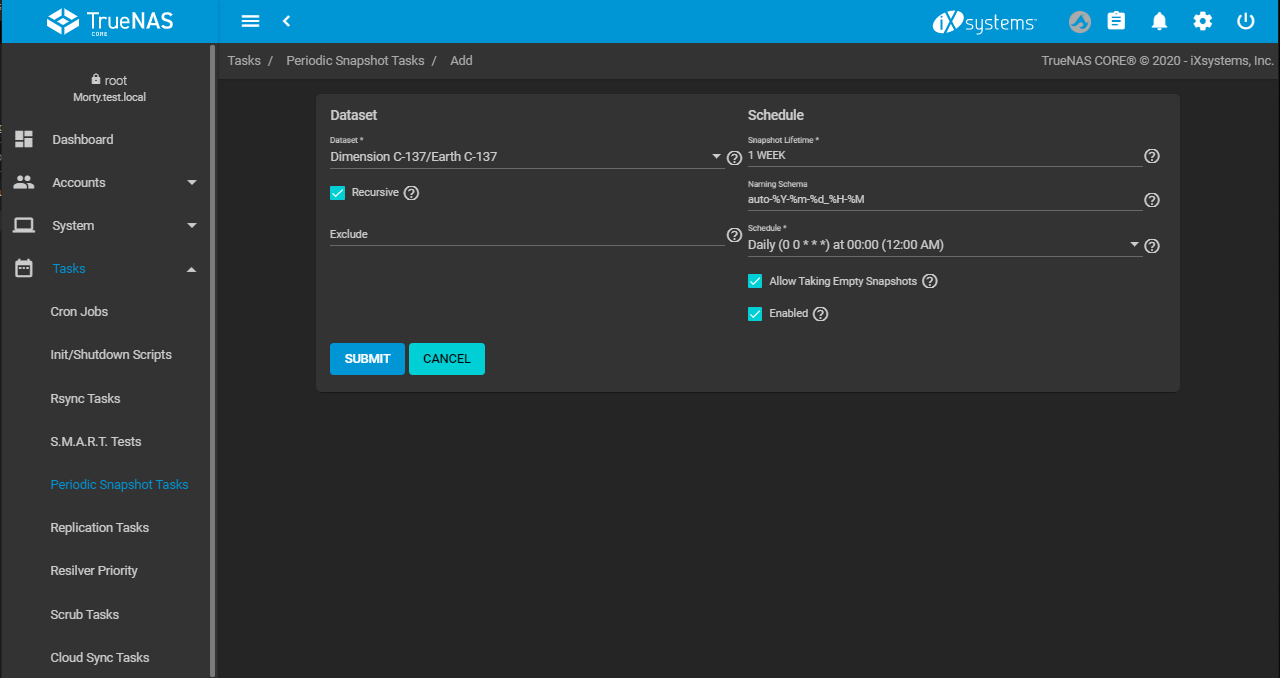The width and height of the screenshot is (1280, 678).
Task: Click the back chevron icon in header
Action: pyautogui.click(x=287, y=21)
